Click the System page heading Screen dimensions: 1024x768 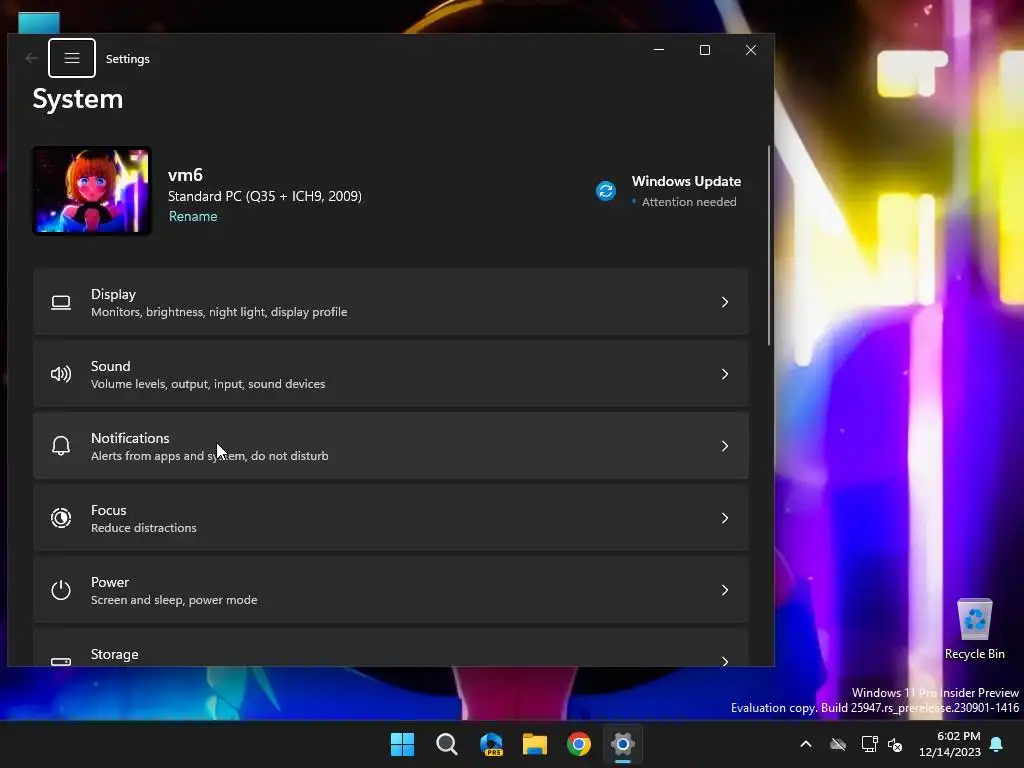78,99
